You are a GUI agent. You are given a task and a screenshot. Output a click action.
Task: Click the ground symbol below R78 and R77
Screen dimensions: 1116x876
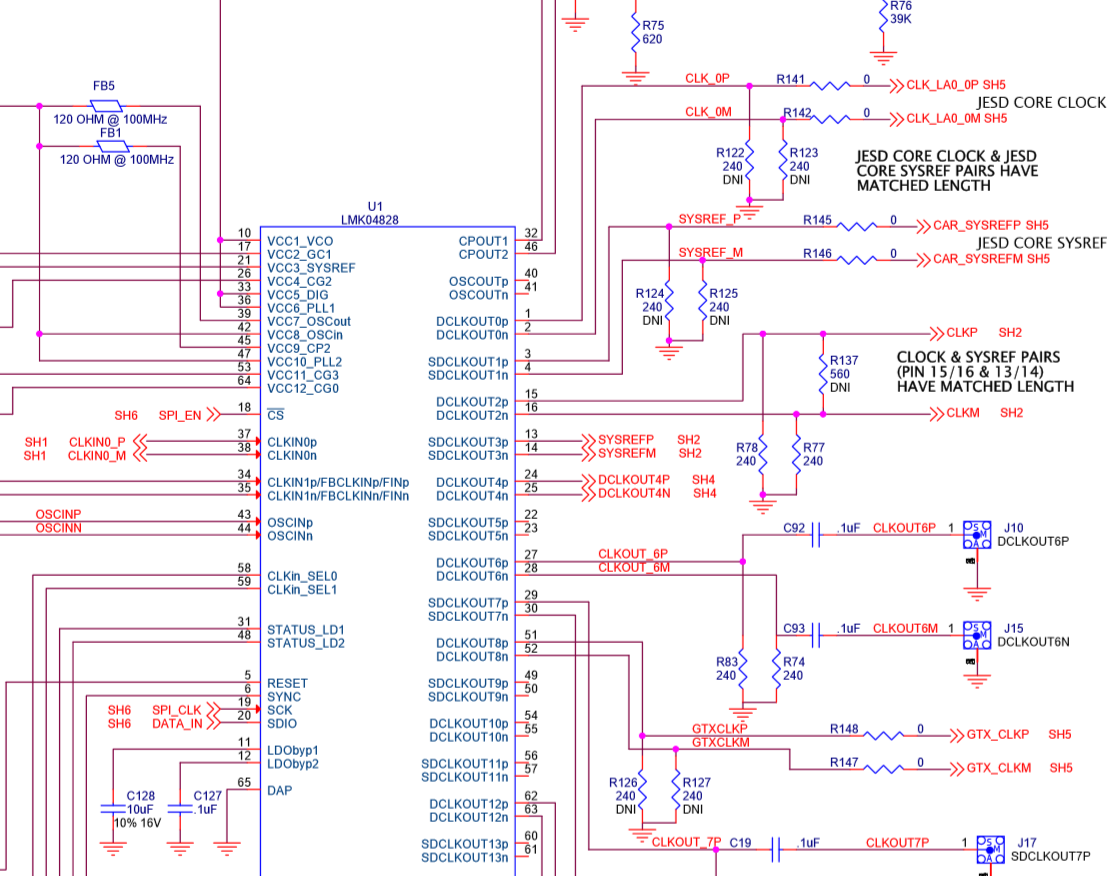click(x=762, y=507)
